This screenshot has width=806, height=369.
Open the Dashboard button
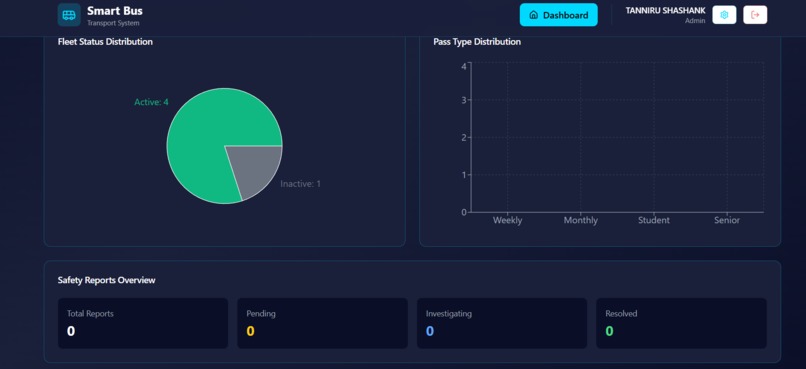pyautogui.click(x=559, y=15)
